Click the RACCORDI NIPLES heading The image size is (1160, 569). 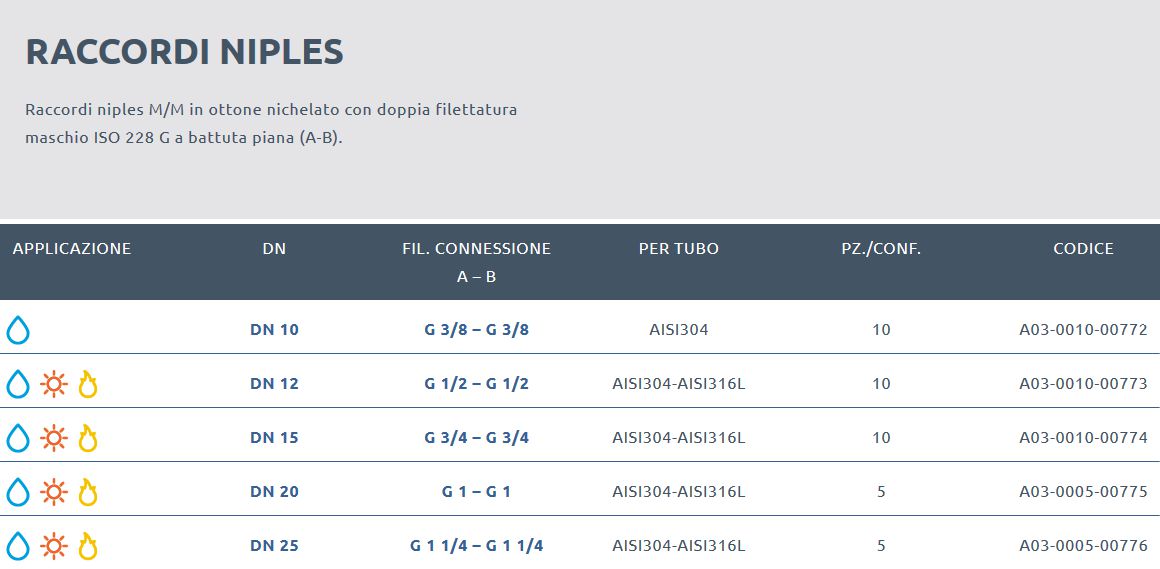[x=185, y=52]
